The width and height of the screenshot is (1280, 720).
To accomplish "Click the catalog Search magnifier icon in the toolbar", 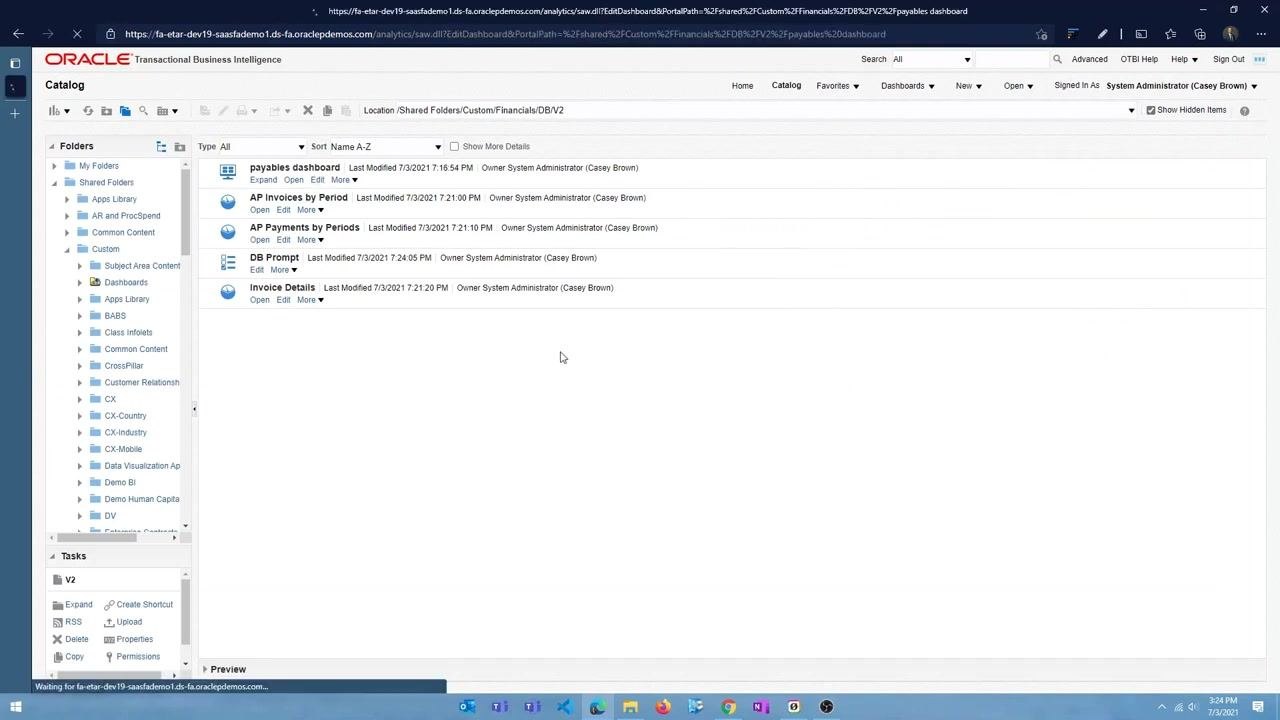I will tap(143, 111).
